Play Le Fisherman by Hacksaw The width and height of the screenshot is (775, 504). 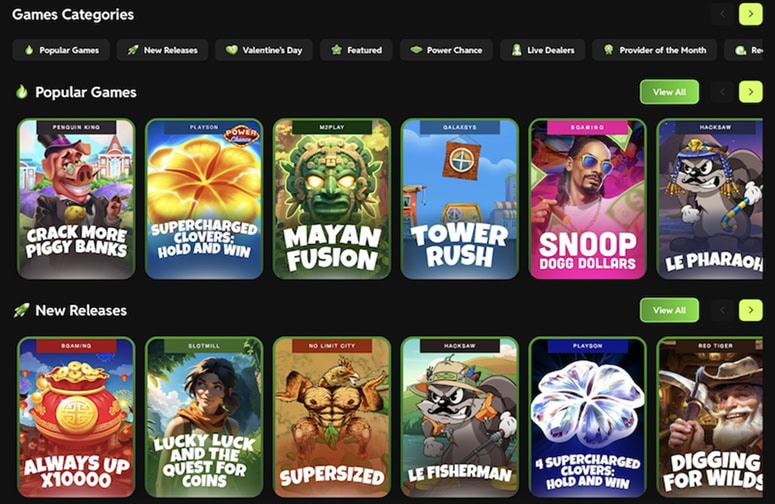pos(460,417)
